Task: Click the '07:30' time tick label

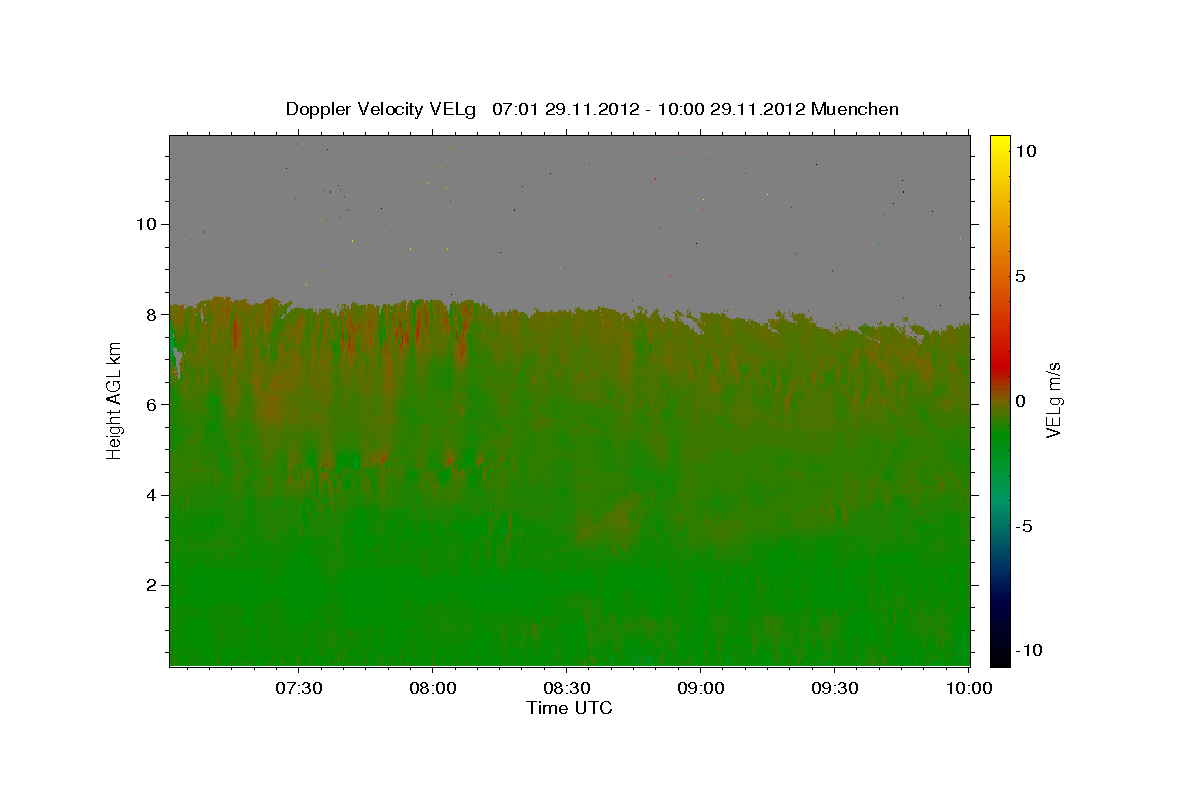Action: coord(298,688)
